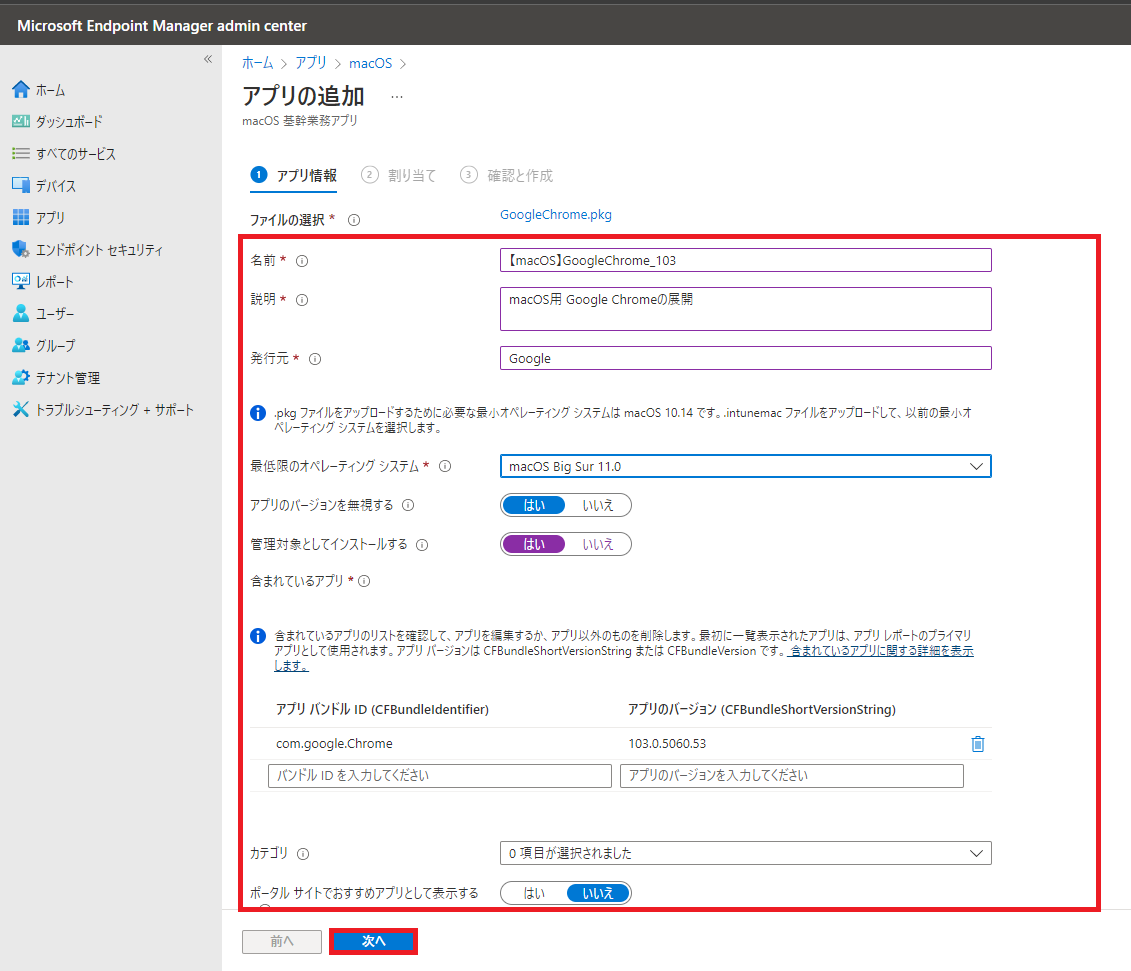Open エンドポイント セキュリティ in the left navigation
This screenshot has width=1131, height=971.
point(100,250)
